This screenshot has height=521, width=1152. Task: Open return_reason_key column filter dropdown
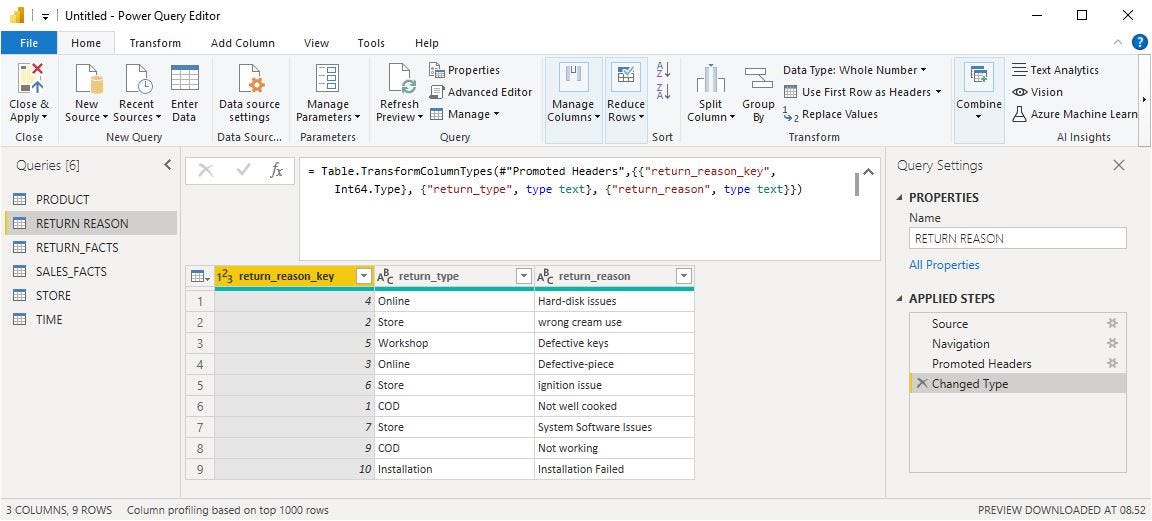[363, 276]
